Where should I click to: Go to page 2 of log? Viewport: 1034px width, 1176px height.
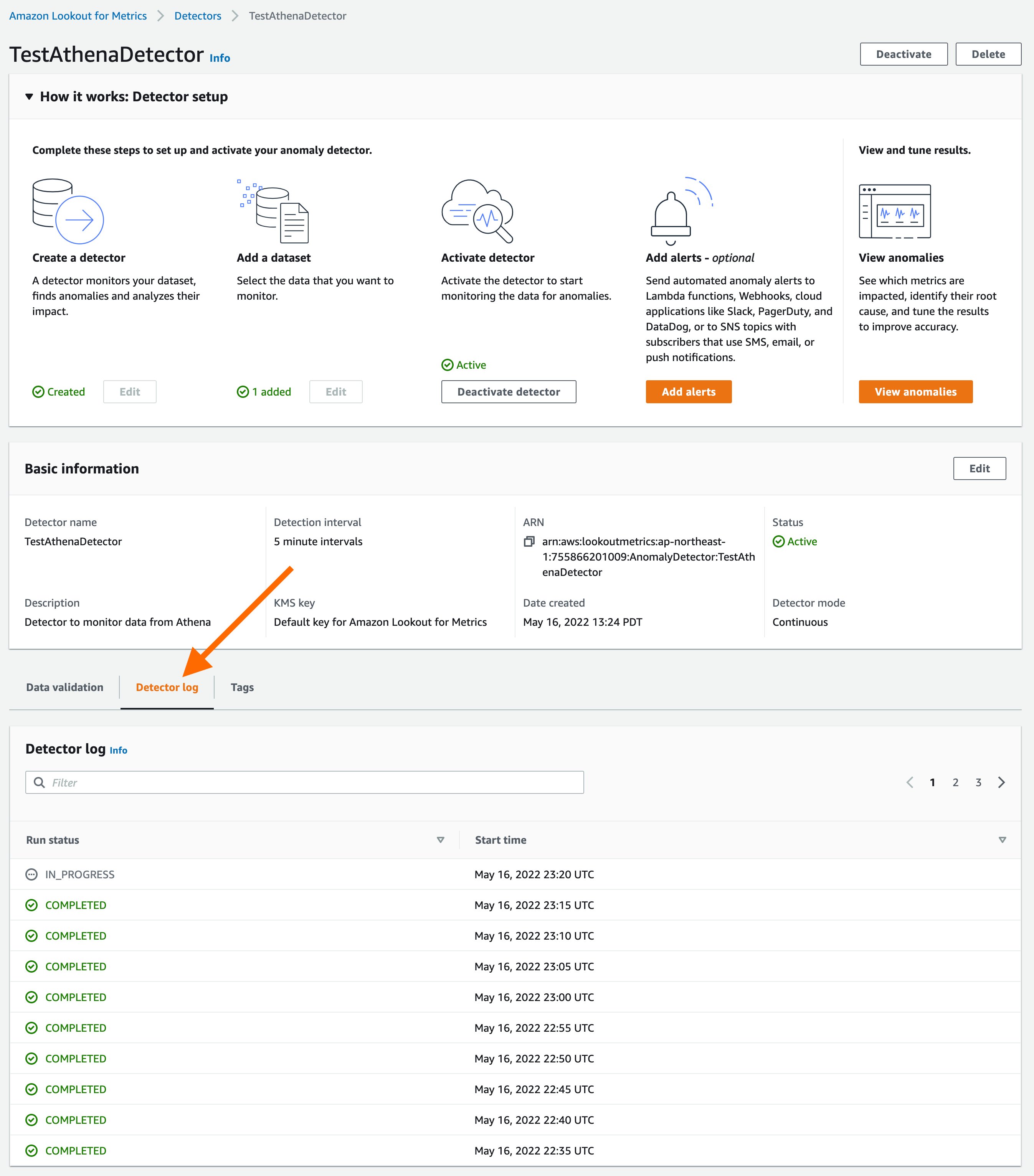[x=955, y=782]
